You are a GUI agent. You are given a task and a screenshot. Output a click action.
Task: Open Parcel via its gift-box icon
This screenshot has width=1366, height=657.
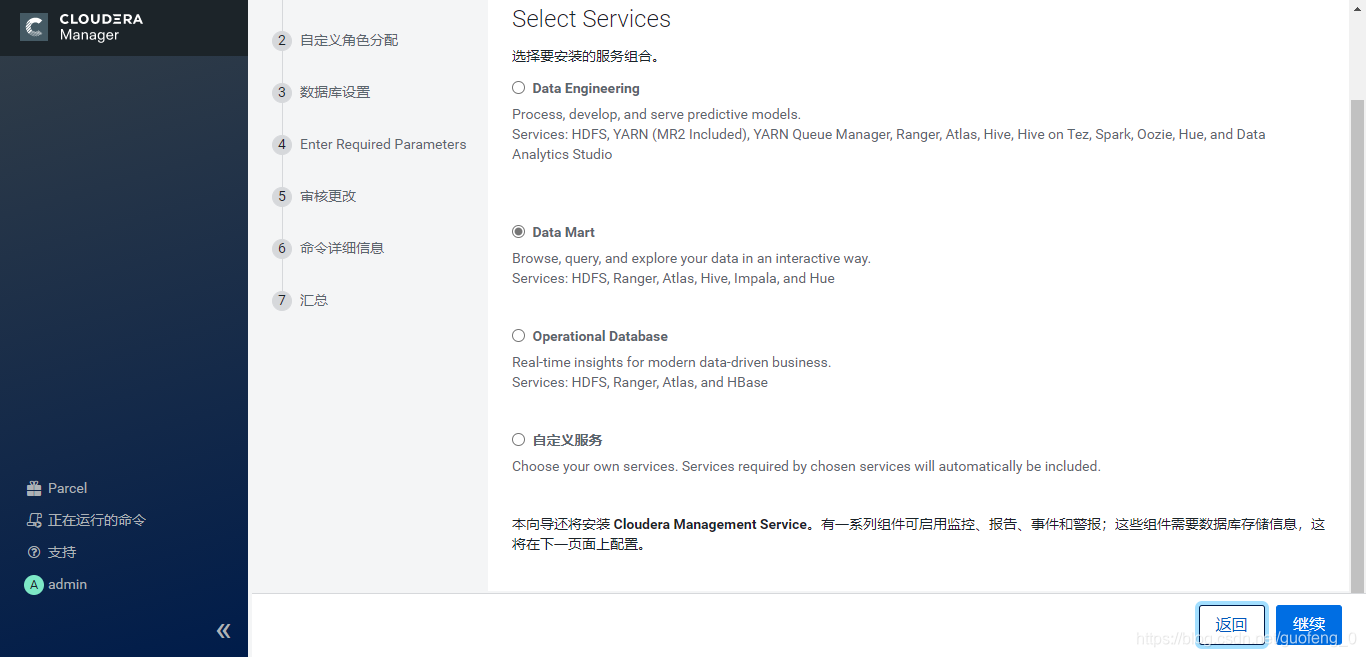33,488
